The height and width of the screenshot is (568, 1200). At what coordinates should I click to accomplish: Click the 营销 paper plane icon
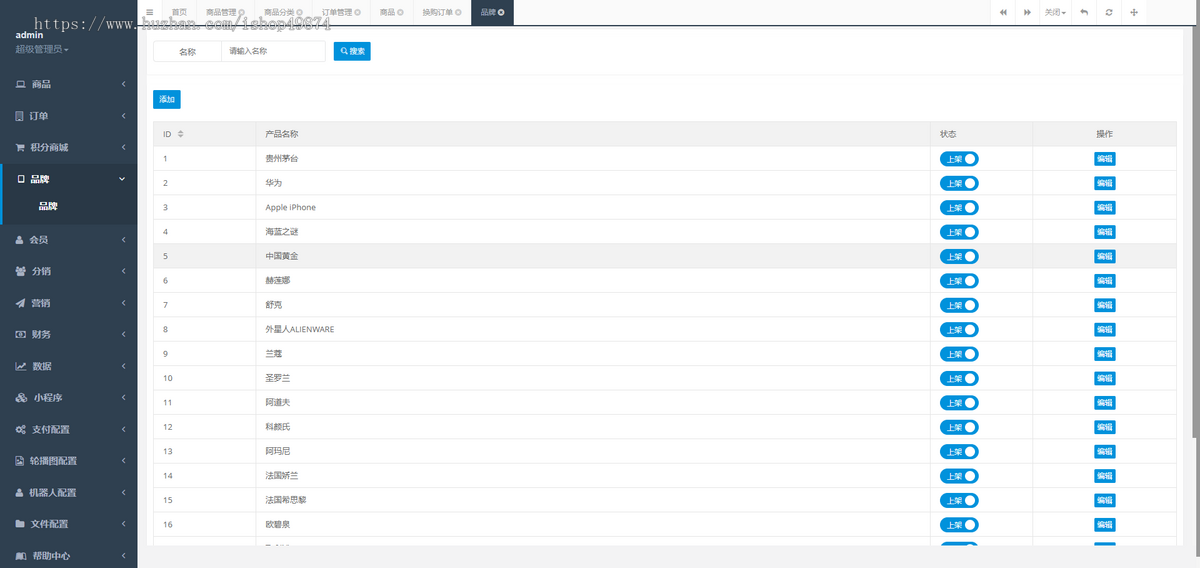[x=20, y=303]
